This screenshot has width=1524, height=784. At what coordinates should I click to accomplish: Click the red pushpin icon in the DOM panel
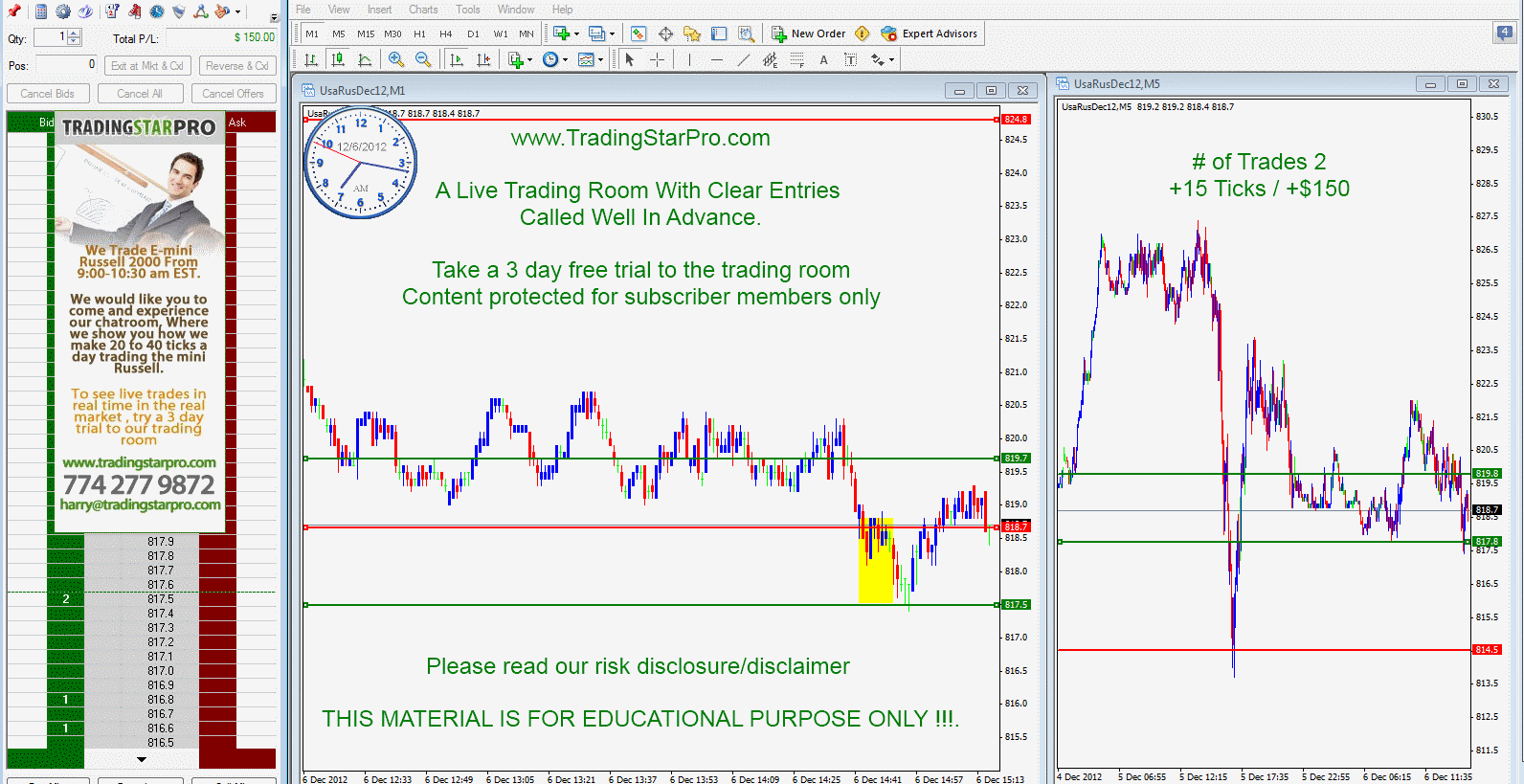coord(13,11)
